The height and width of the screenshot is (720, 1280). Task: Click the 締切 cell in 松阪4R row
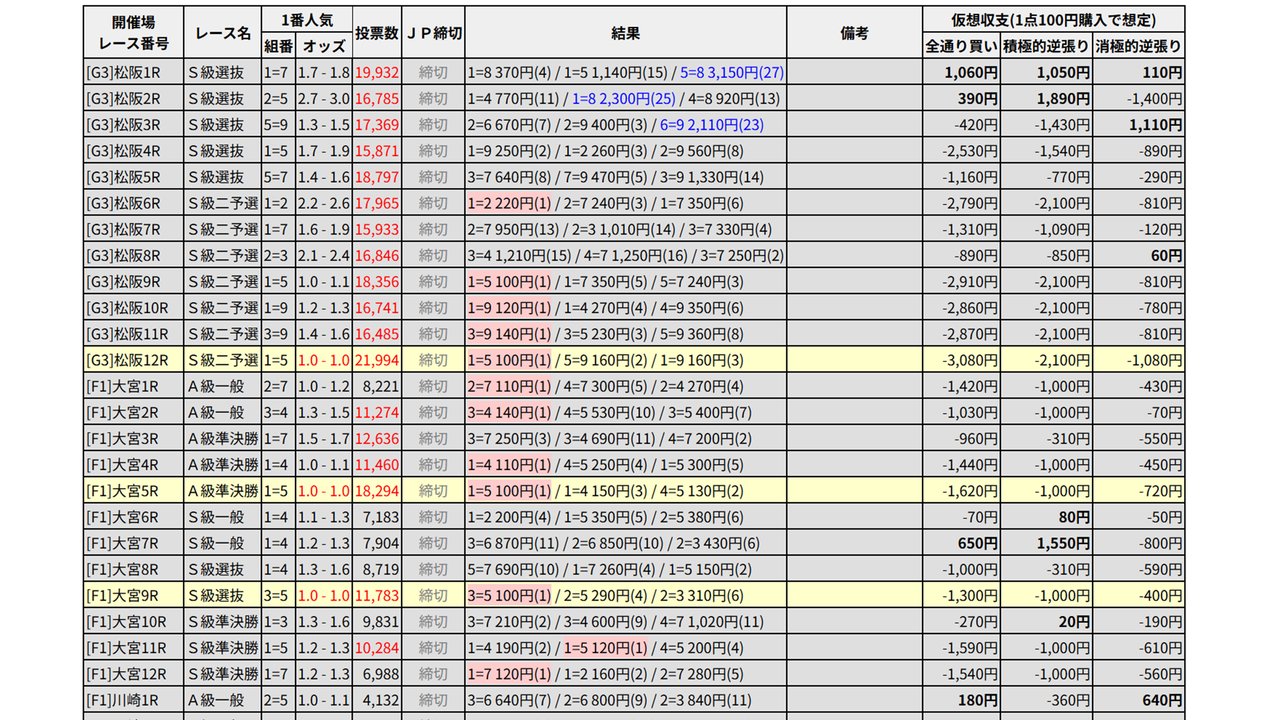tap(434, 150)
